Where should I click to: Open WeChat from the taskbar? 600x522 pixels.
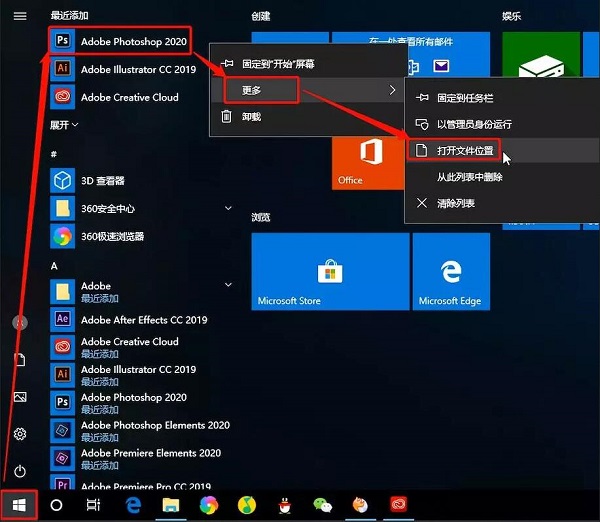[x=322, y=505]
